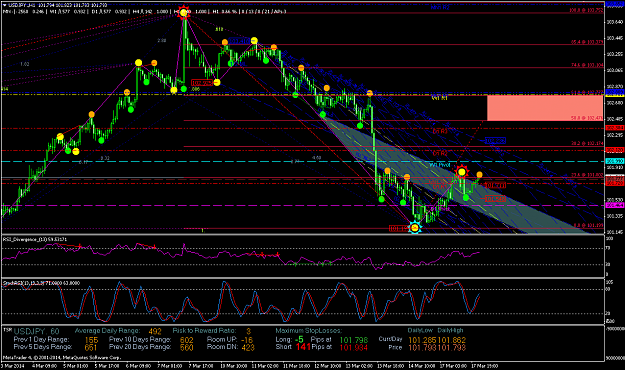Click blue price tag right of gray channel
Screen dimensions: 625x370
495,141
